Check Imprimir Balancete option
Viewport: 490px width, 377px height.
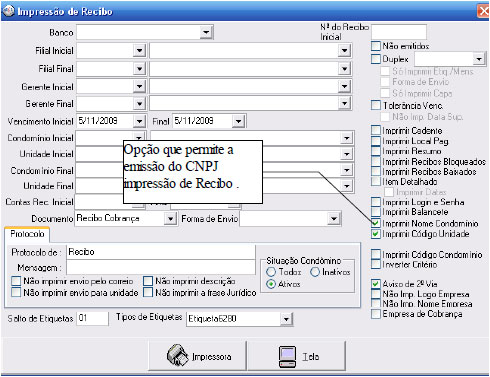pyautogui.click(x=376, y=212)
